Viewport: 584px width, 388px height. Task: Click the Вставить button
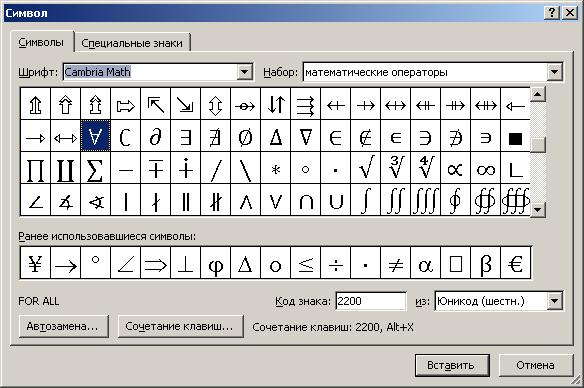click(452, 365)
